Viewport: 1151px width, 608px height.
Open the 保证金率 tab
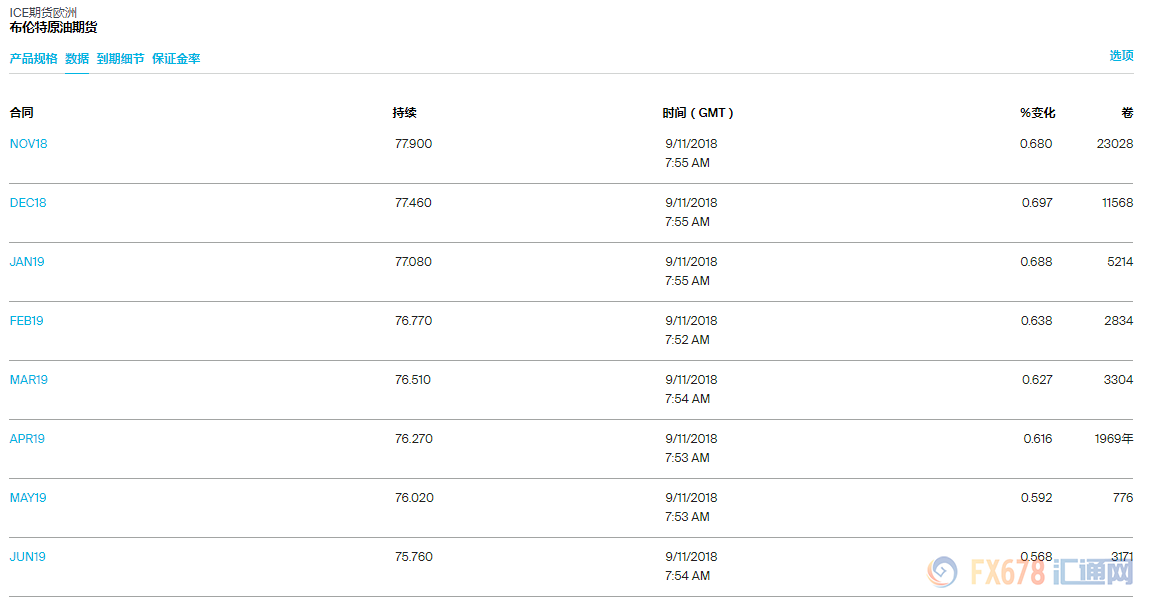[176, 59]
